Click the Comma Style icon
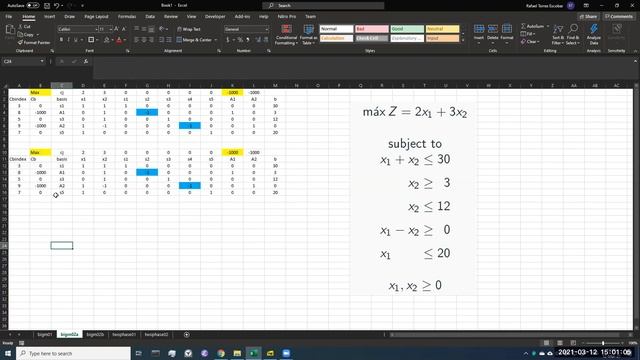Image resolution: width=640 pixels, height=360 pixels. coord(248,40)
